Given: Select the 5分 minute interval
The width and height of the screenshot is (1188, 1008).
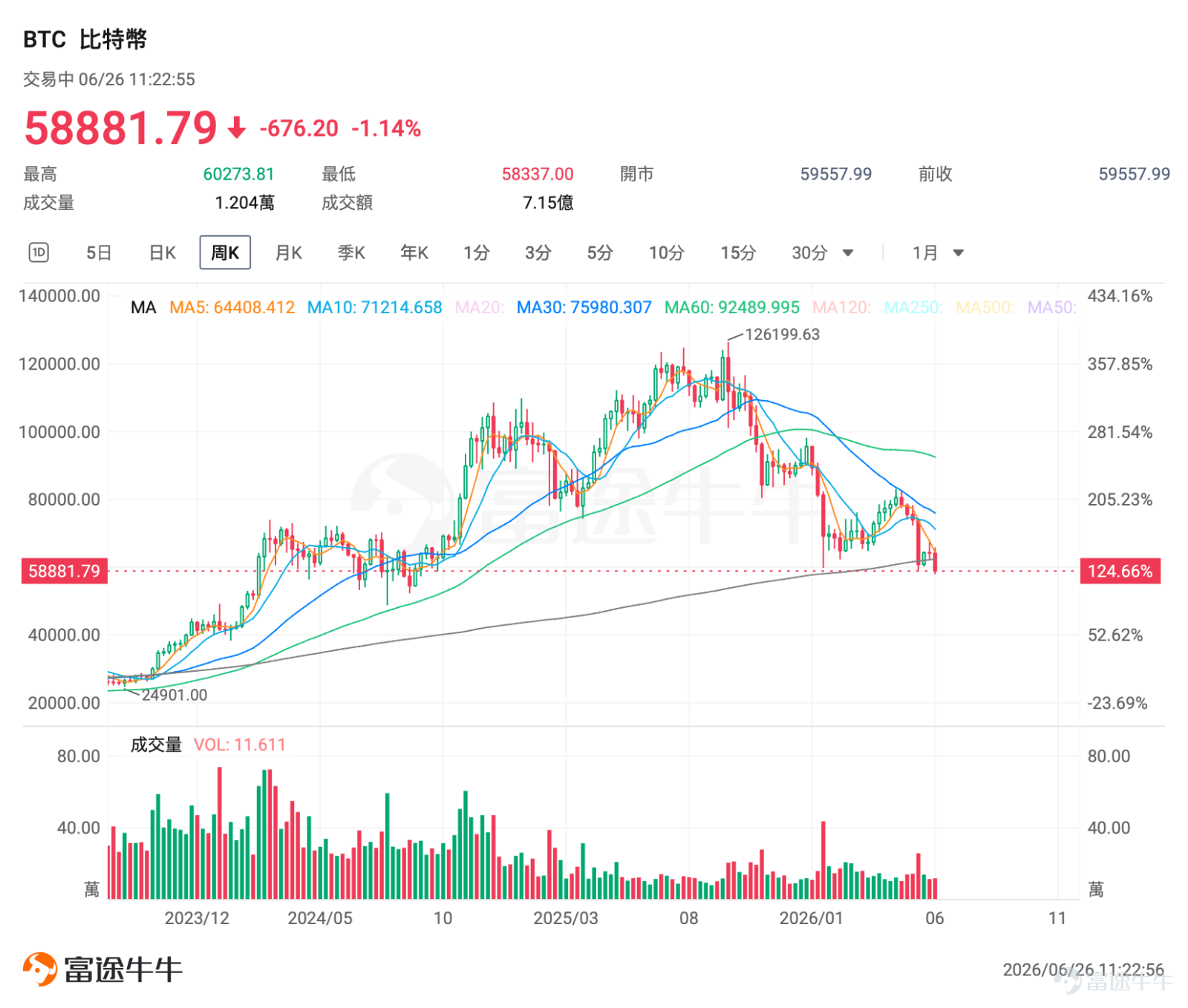Looking at the screenshot, I should tap(600, 253).
